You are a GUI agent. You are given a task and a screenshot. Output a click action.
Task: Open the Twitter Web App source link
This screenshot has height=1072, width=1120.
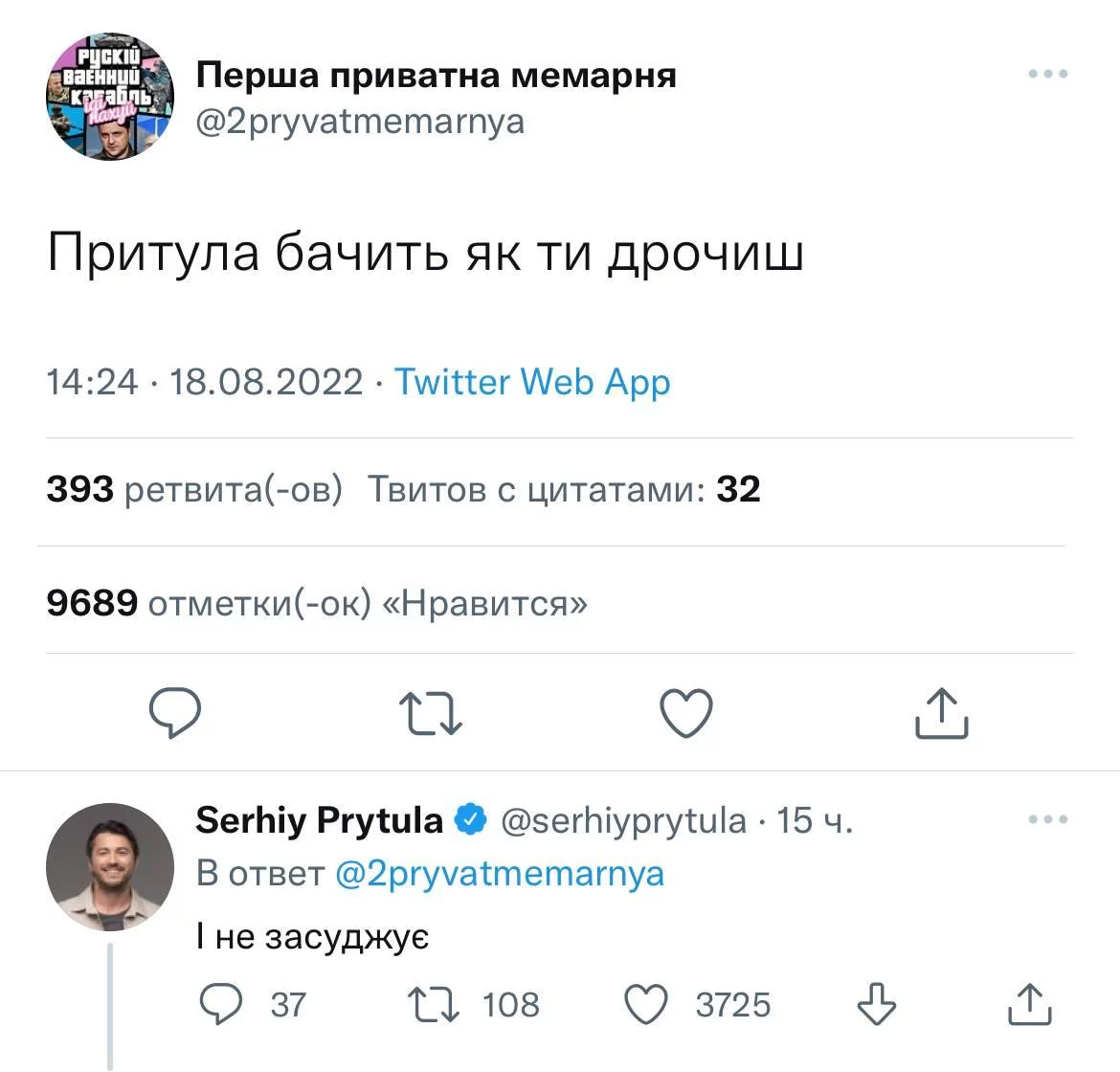pyautogui.click(x=532, y=382)
